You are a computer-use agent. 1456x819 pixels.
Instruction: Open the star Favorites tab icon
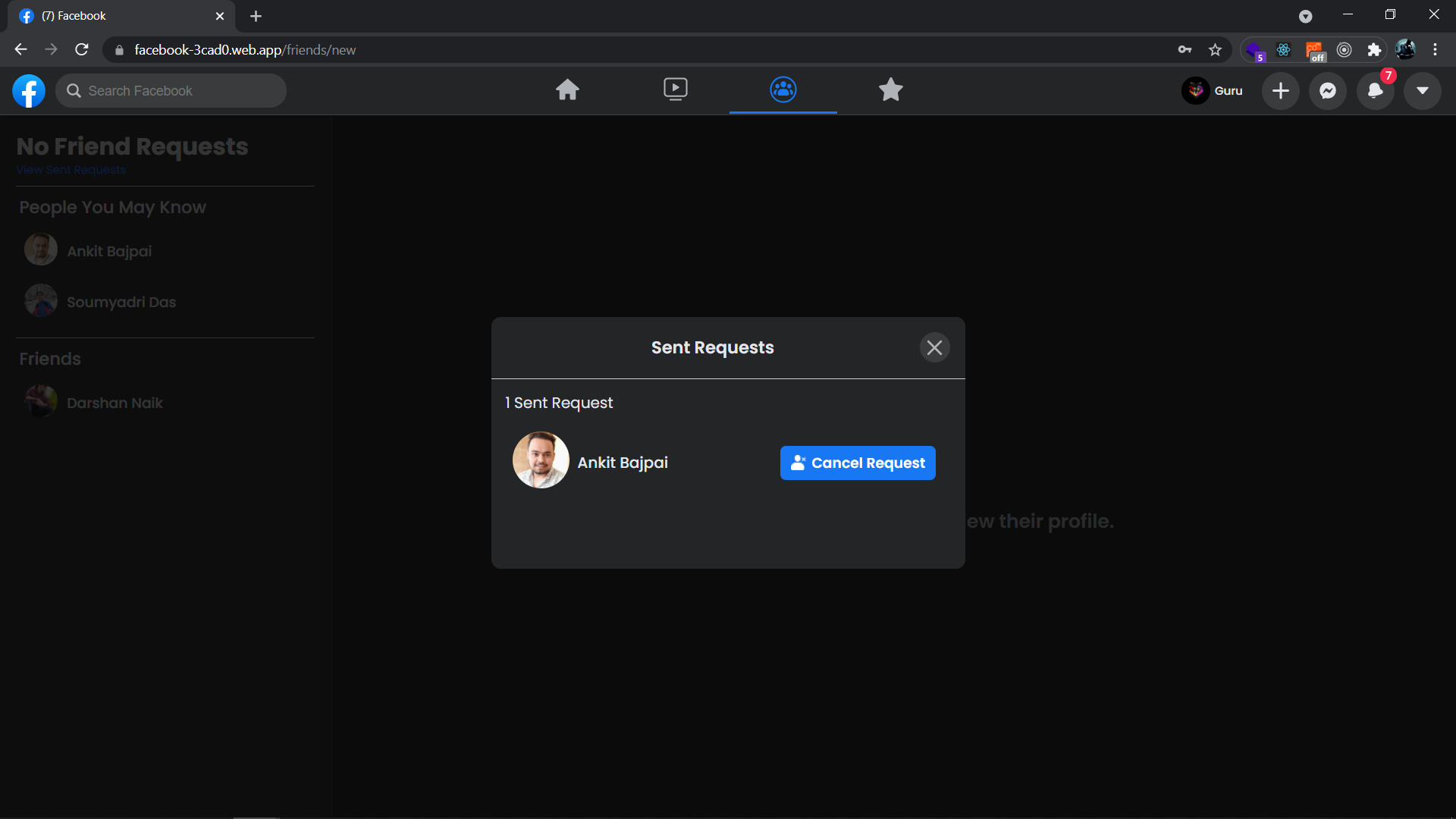pos(890,89)
